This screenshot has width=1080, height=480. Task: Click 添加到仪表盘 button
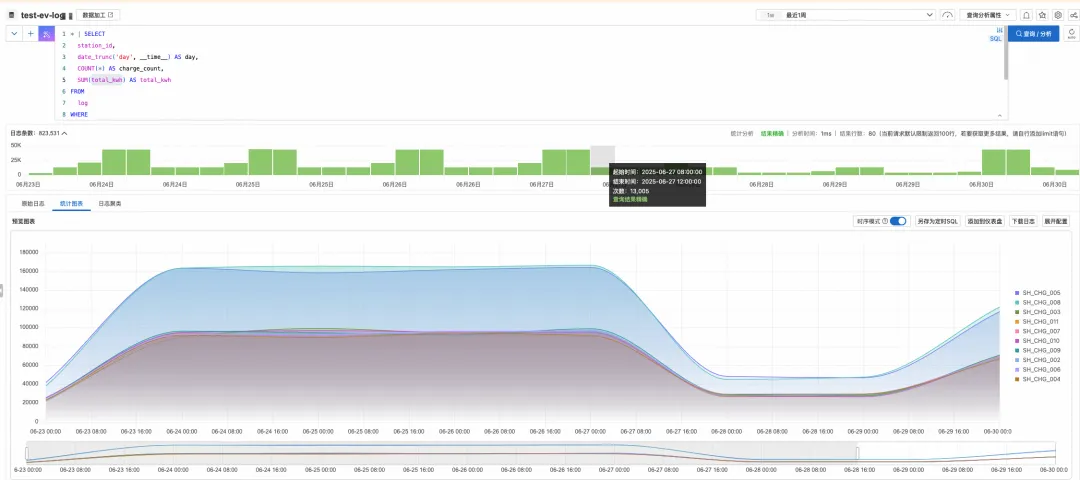point(984,221)
